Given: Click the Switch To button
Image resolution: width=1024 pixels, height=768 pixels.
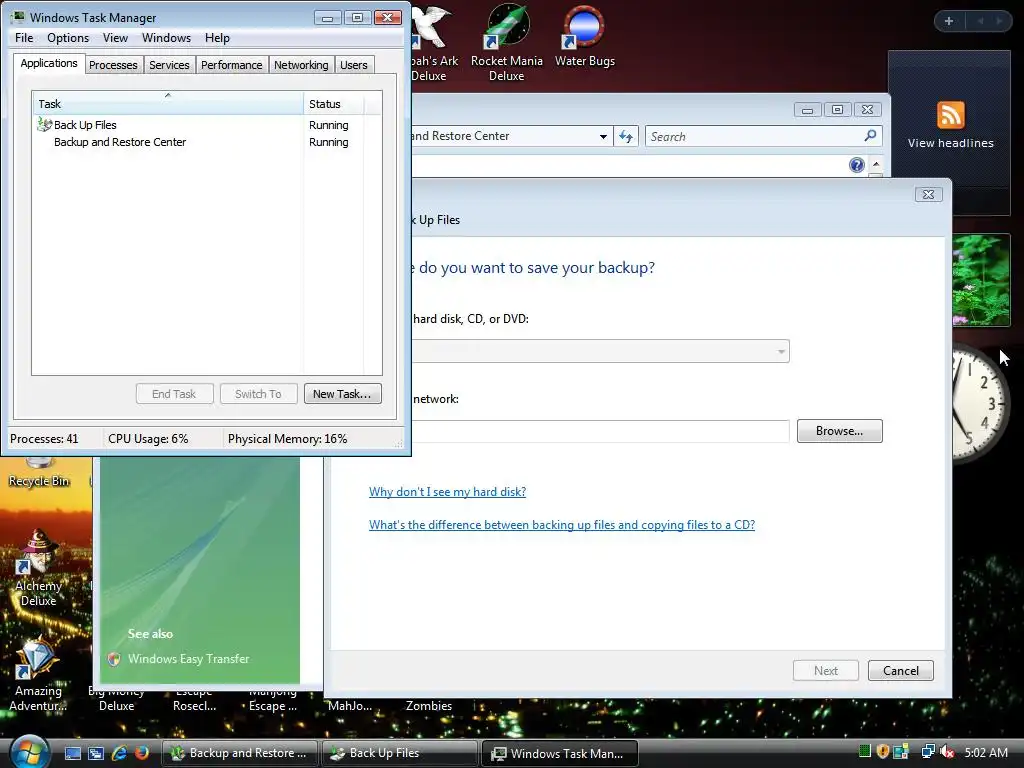Looking at the screenshot, I should point(259,394).
